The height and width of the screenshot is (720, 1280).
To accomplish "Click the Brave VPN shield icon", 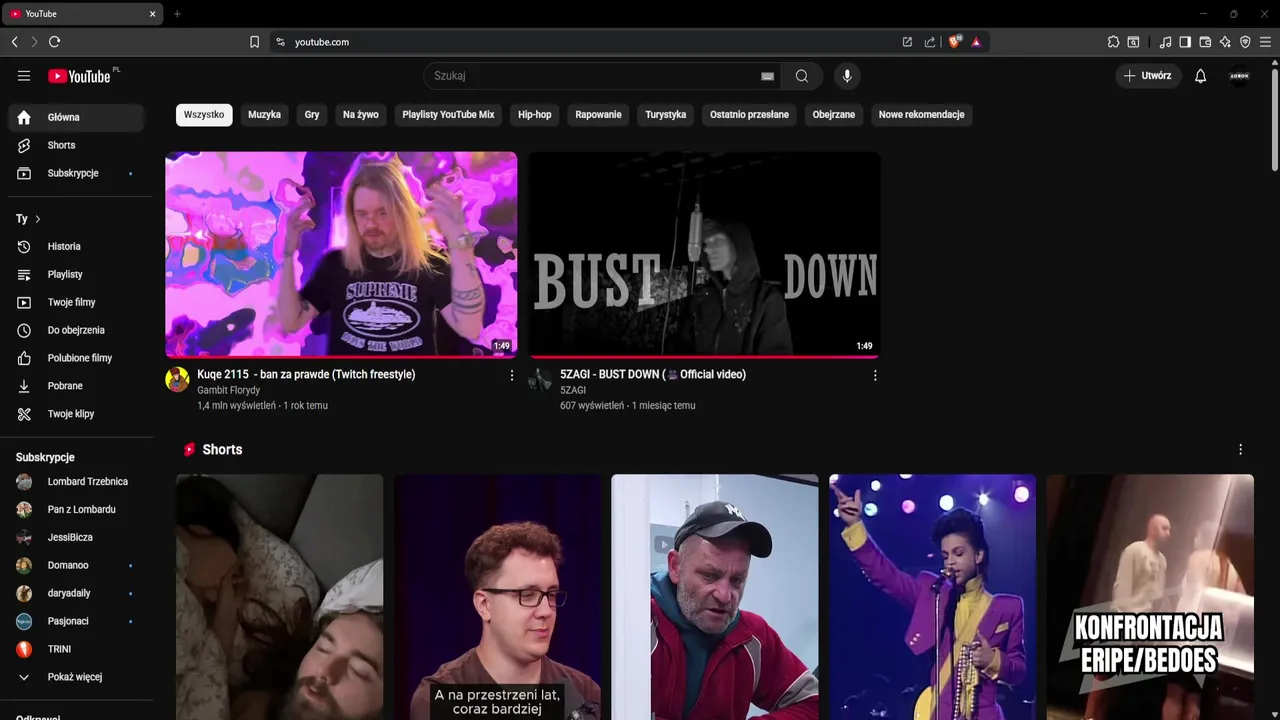I will [1245, 42].
